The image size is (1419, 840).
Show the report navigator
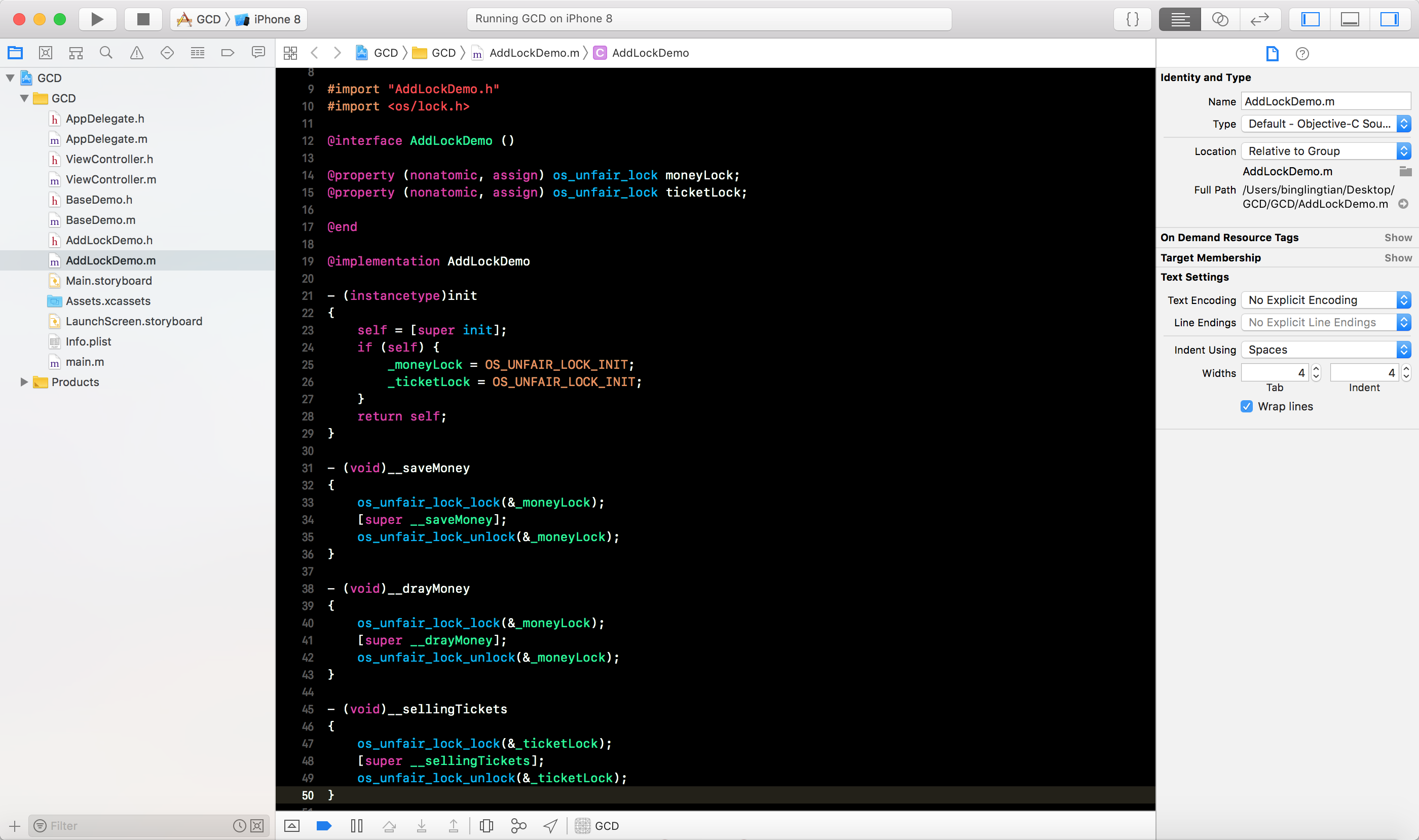[258, 53]
